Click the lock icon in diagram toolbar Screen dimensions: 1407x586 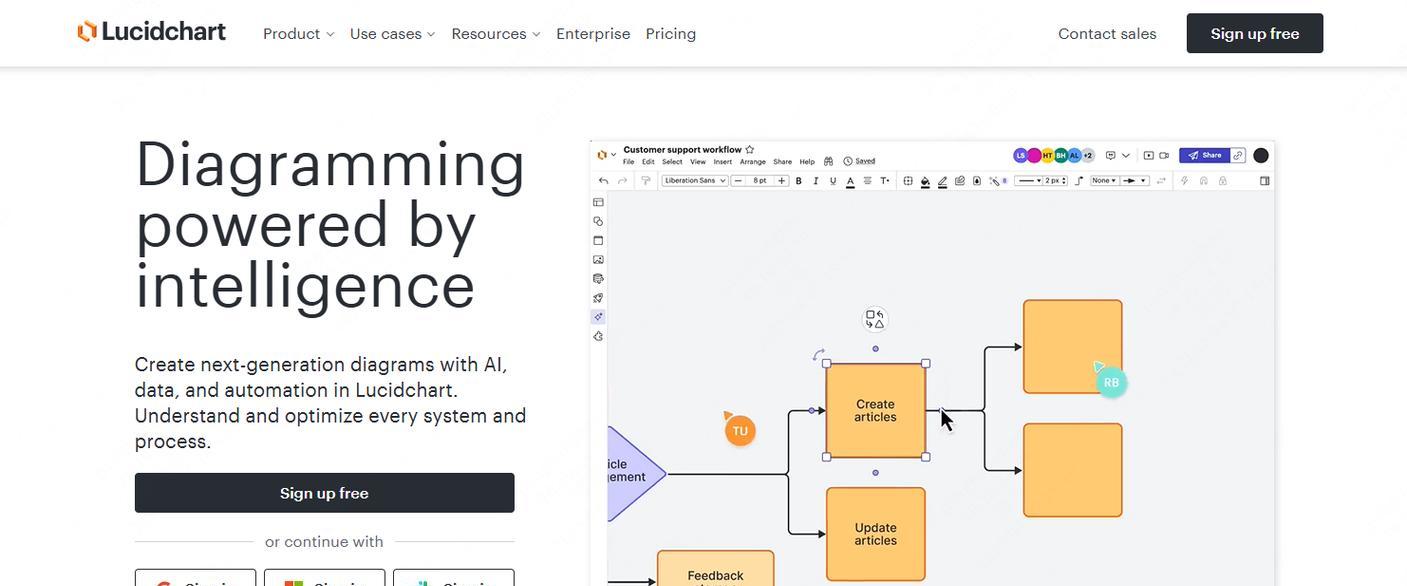[x=1222, y=181]
